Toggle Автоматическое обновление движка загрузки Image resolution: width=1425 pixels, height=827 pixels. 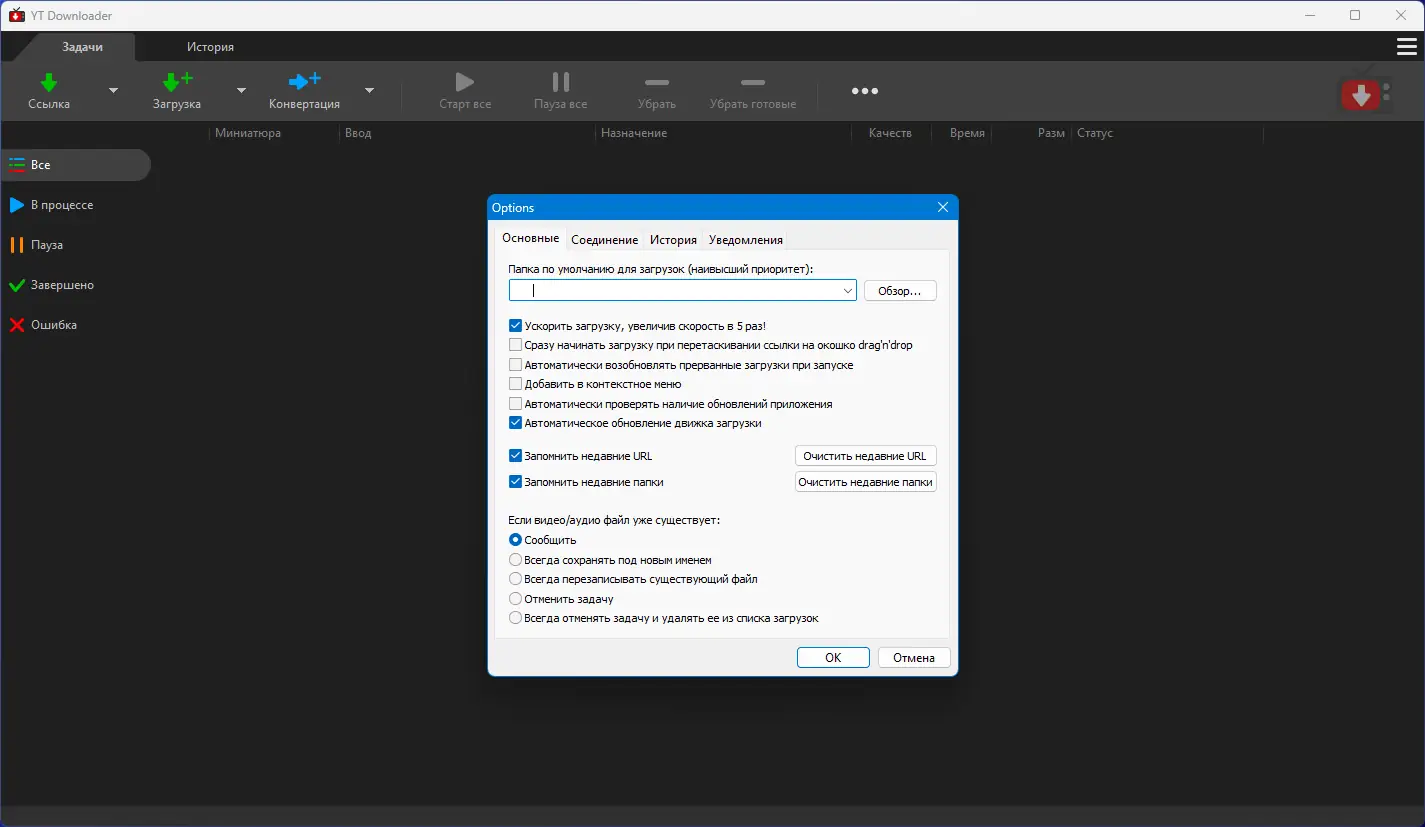click(516, 423)
